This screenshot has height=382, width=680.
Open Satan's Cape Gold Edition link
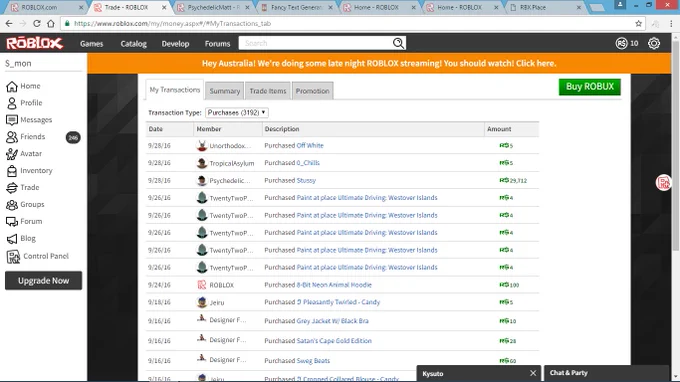[334, 341]
